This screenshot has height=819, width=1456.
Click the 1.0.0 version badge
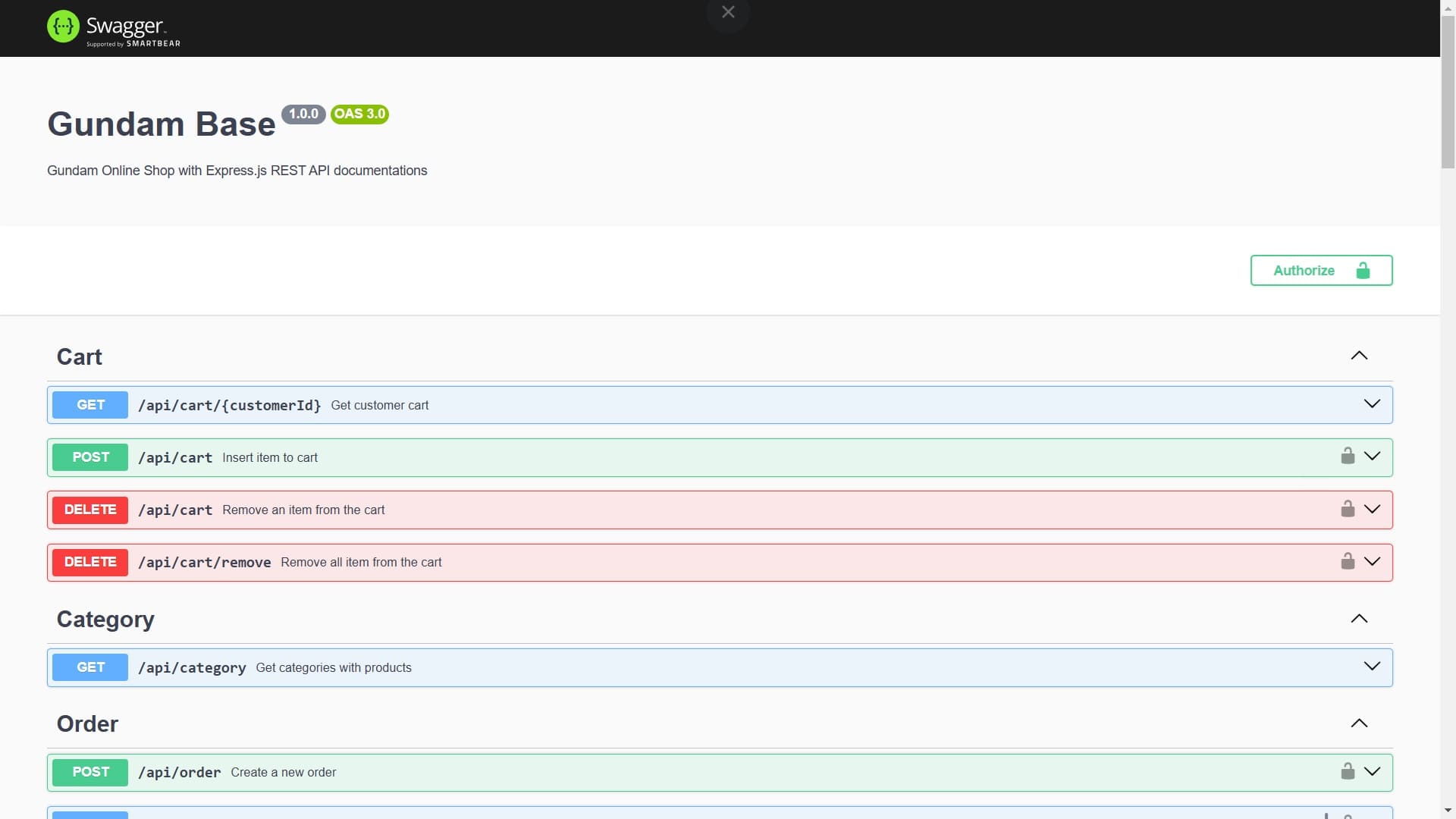pos(303,114)
